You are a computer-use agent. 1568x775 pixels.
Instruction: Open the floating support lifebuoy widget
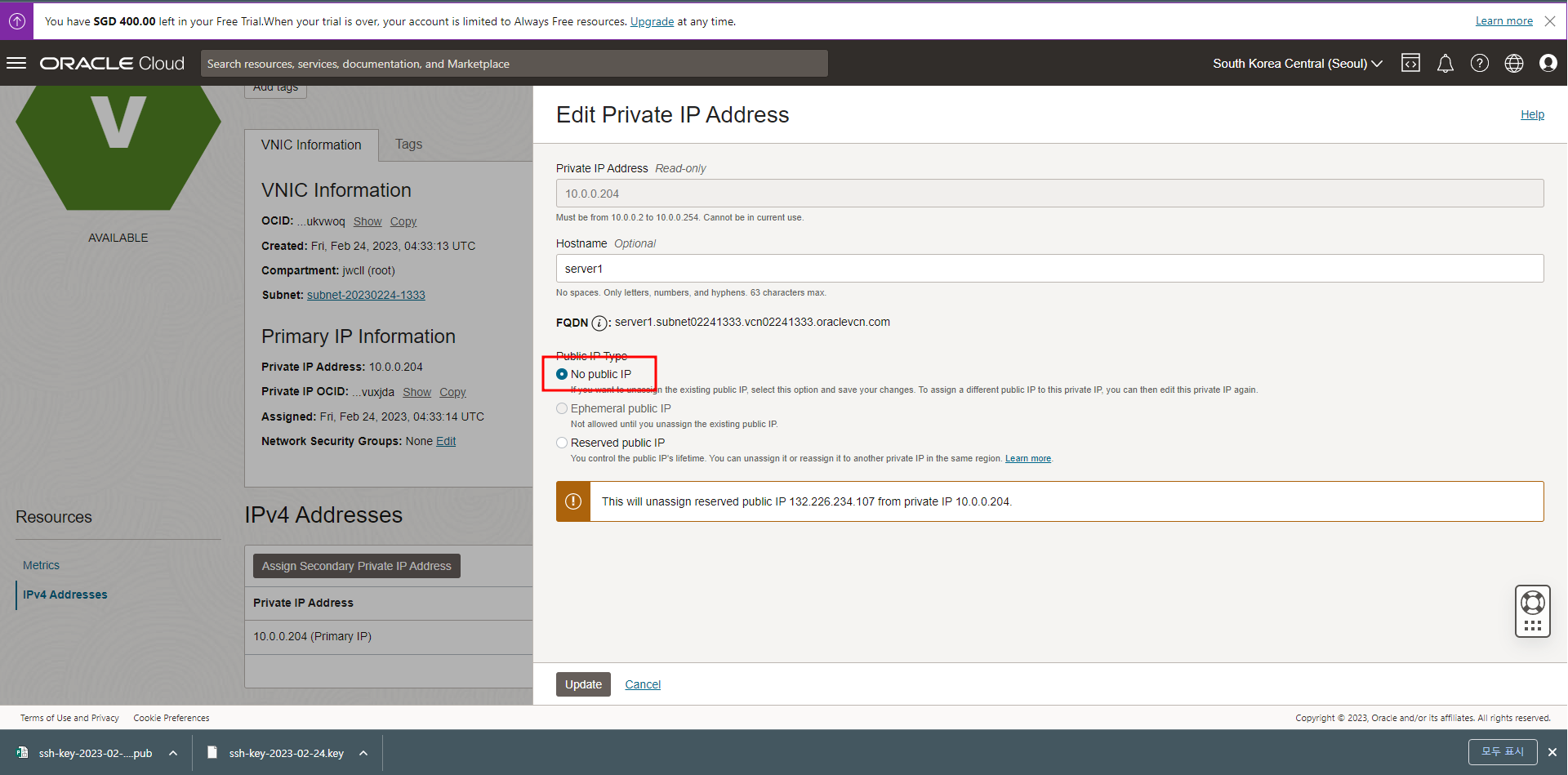point(1532,611)
